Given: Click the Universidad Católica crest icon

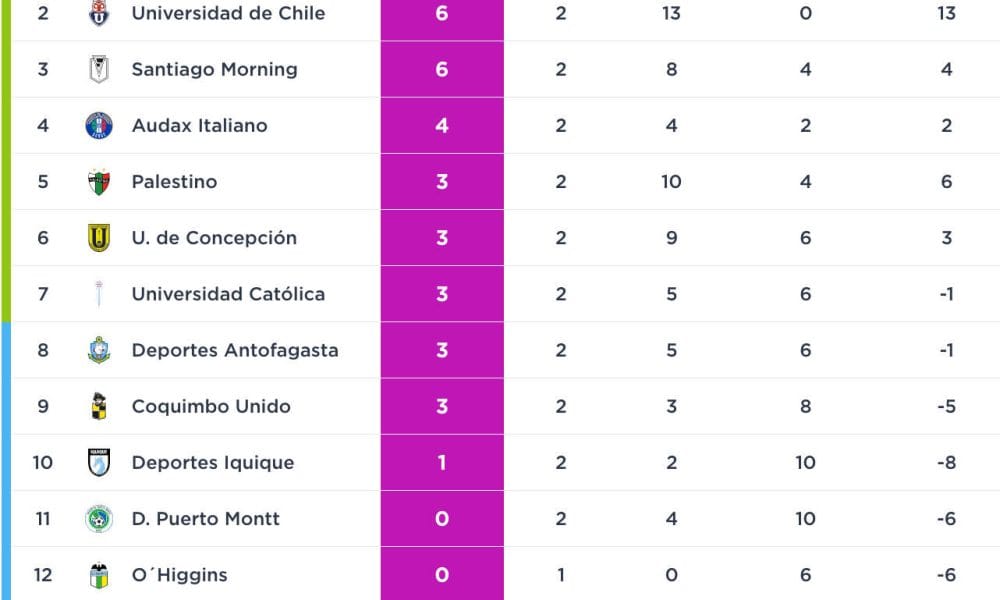Looking at the screenshot, I should coord(99,294).
